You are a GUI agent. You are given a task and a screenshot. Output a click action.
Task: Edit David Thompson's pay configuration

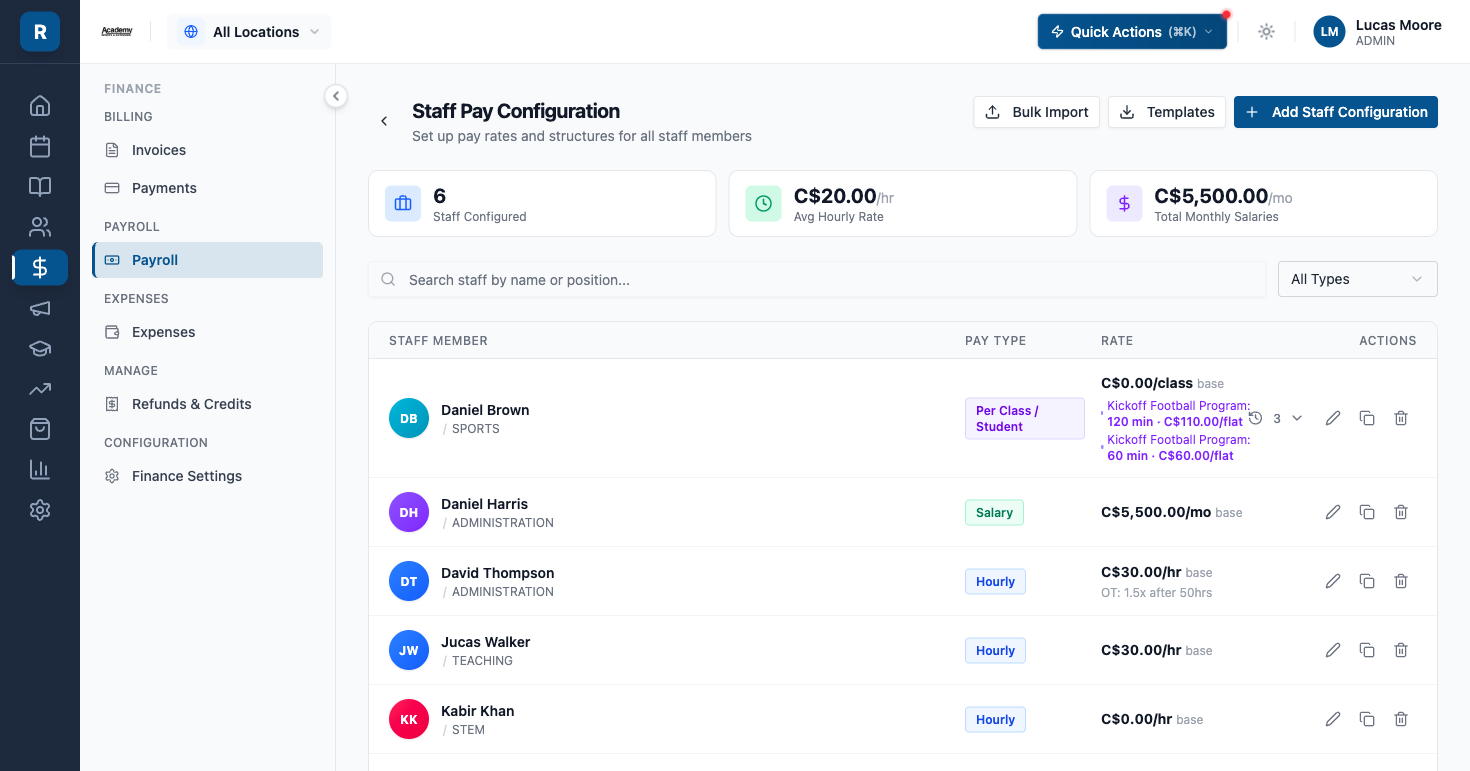click(1333, 581)
